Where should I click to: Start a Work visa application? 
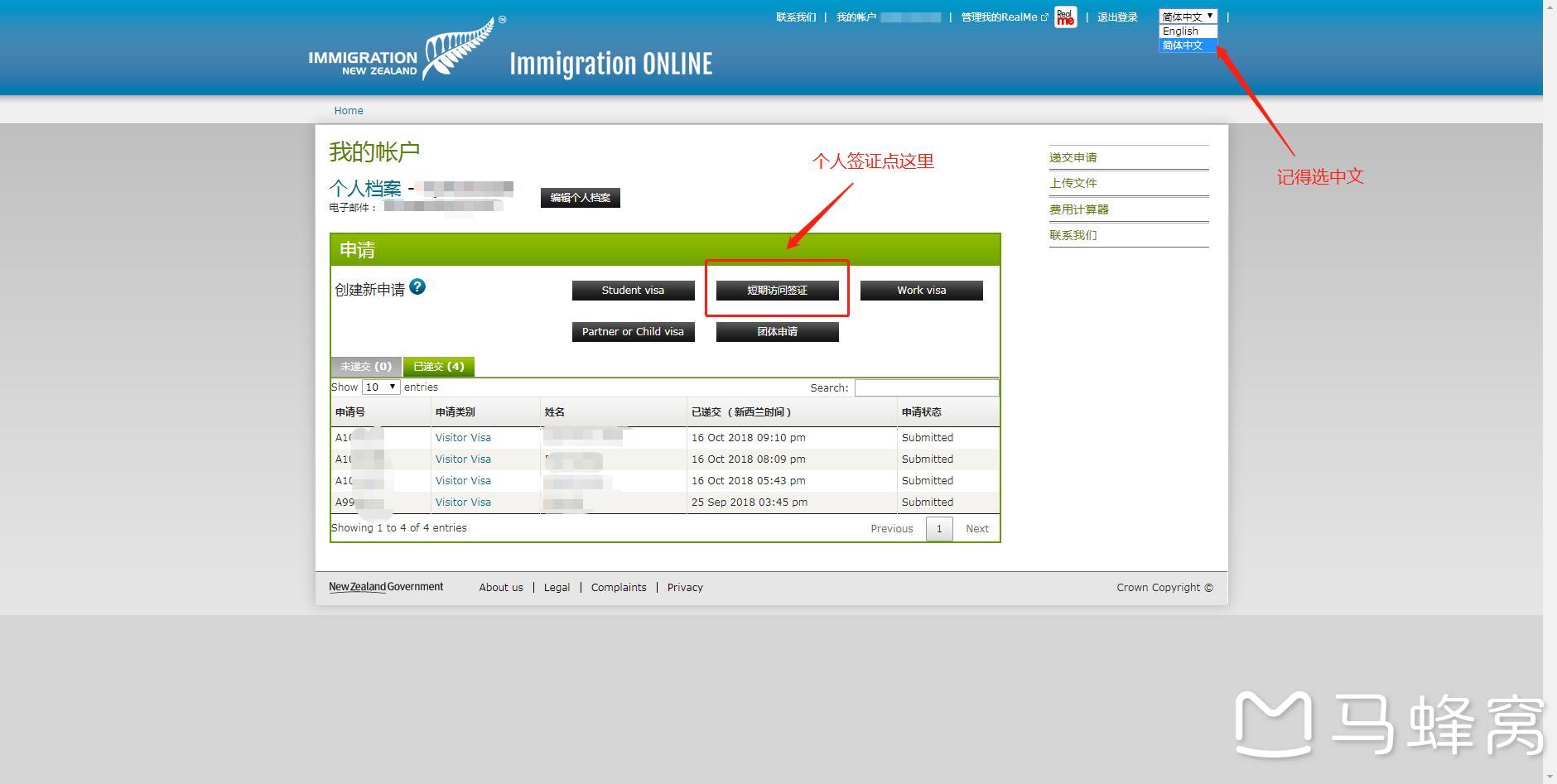921,291
